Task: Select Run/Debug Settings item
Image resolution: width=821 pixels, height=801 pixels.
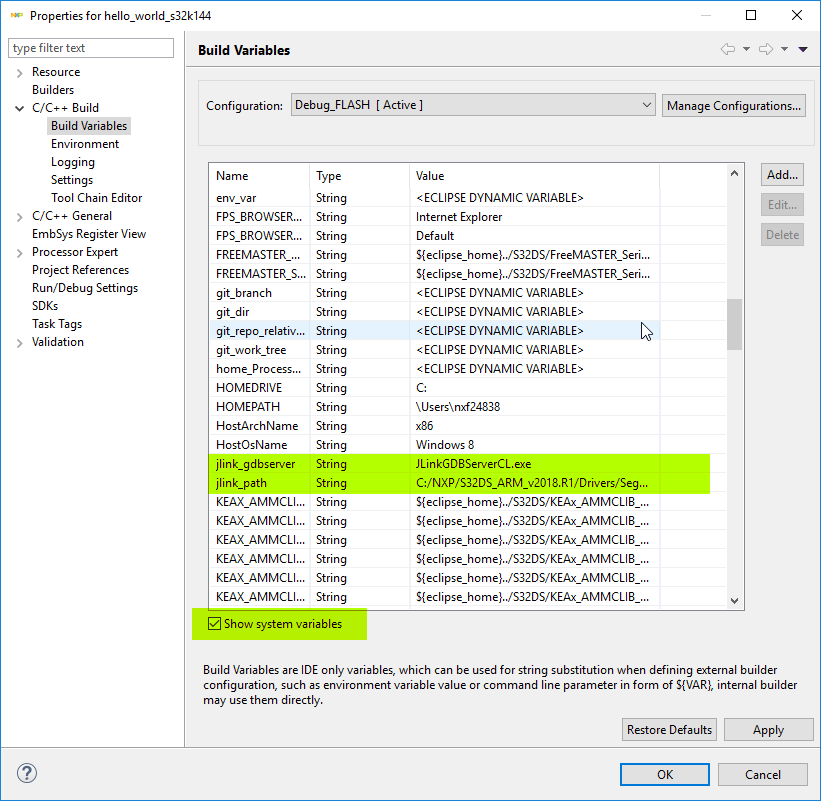Action: tap(85, 287)
